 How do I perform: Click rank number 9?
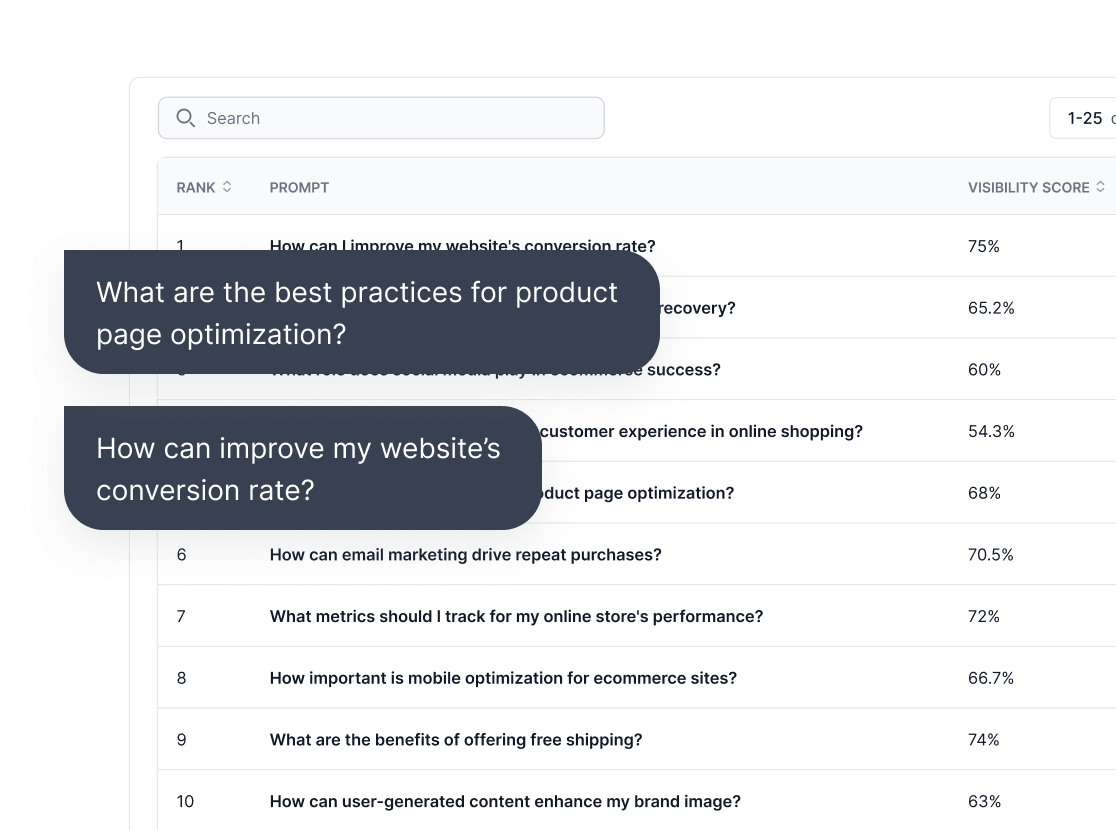coord(181,740)
